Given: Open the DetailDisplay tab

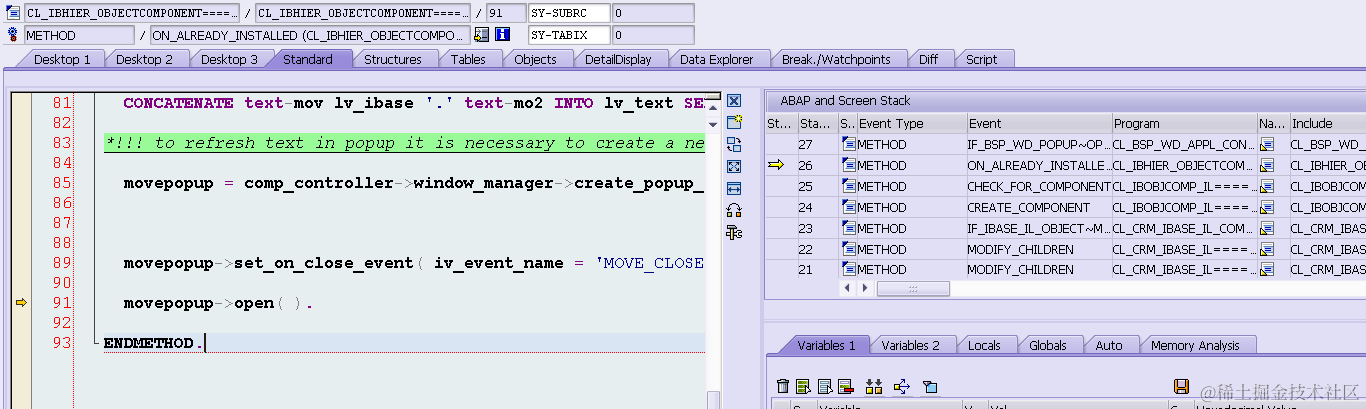Looking at the screenshot, I should point(618,59).
